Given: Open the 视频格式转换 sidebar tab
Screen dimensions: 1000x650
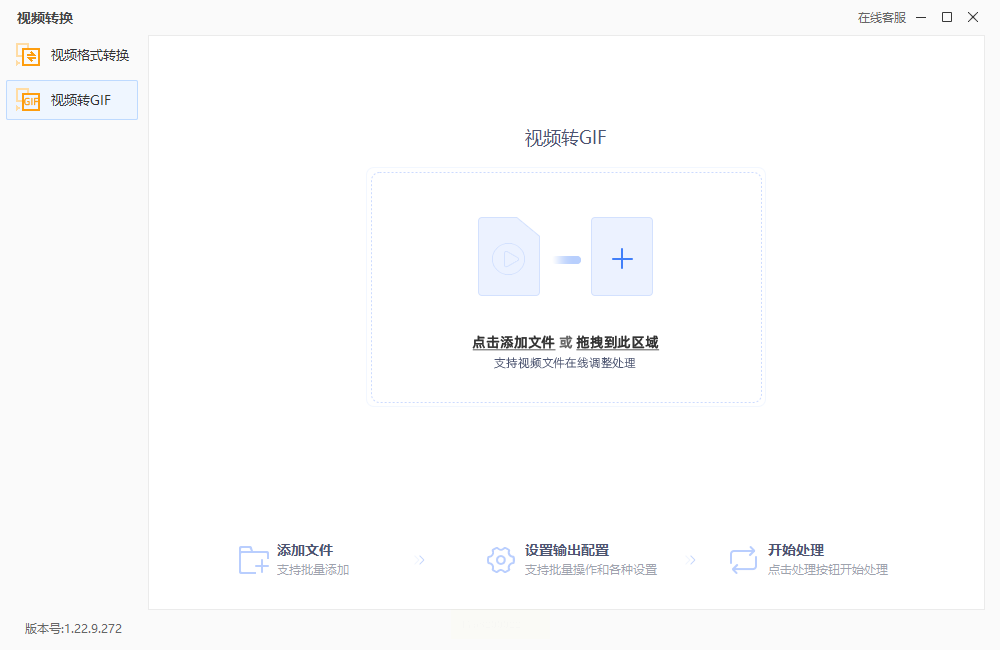Looking at the screenshot, I should tap(72, 55).
